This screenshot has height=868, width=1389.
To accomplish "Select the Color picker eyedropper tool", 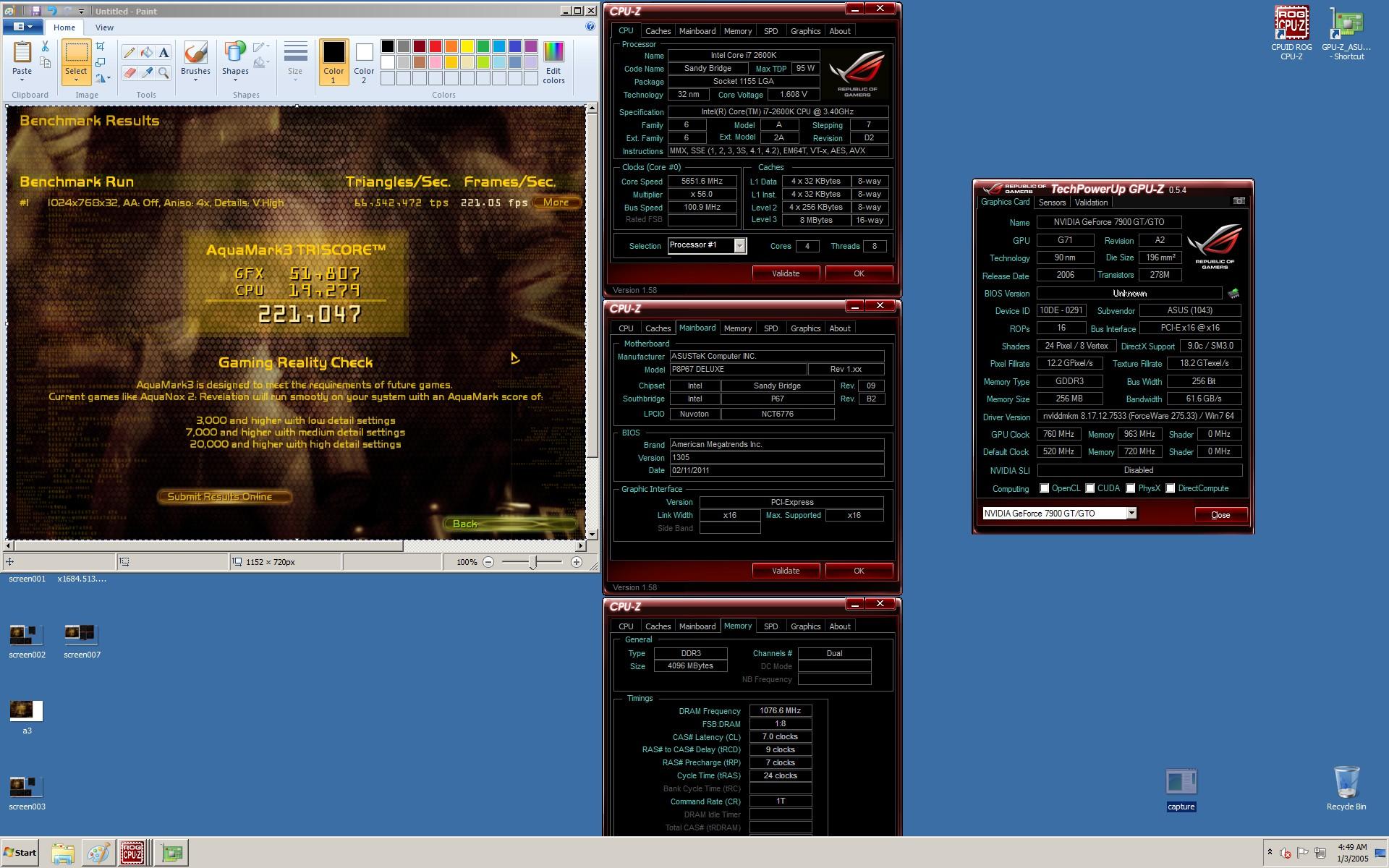I will tap(147, 72).
